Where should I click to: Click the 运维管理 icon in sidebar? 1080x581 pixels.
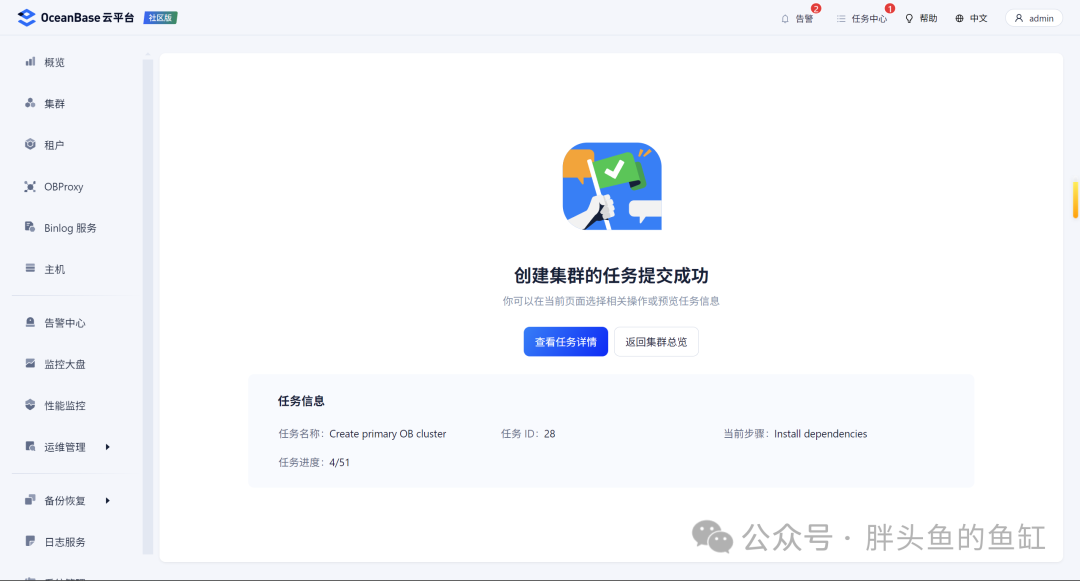click(30, 446)
